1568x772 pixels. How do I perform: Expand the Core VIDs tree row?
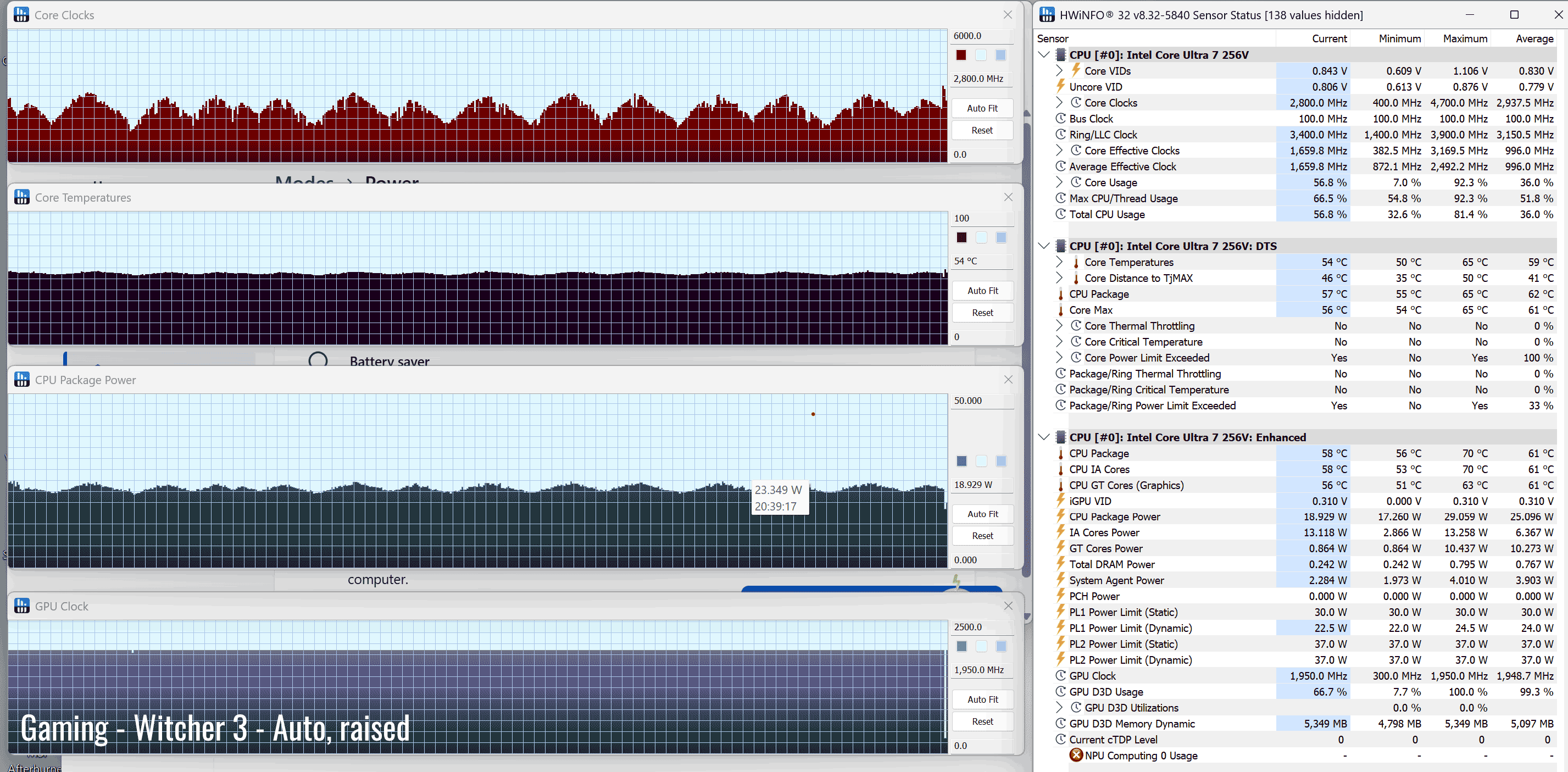pyautogui.click(x=1059, y=71)
